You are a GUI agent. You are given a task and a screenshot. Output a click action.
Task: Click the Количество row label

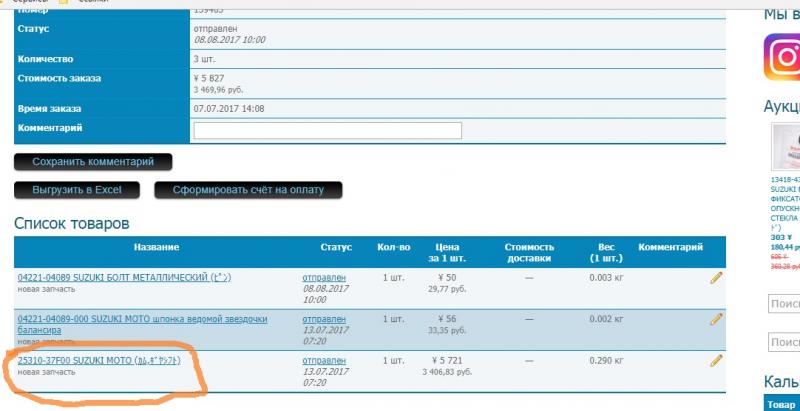(45, 59)
